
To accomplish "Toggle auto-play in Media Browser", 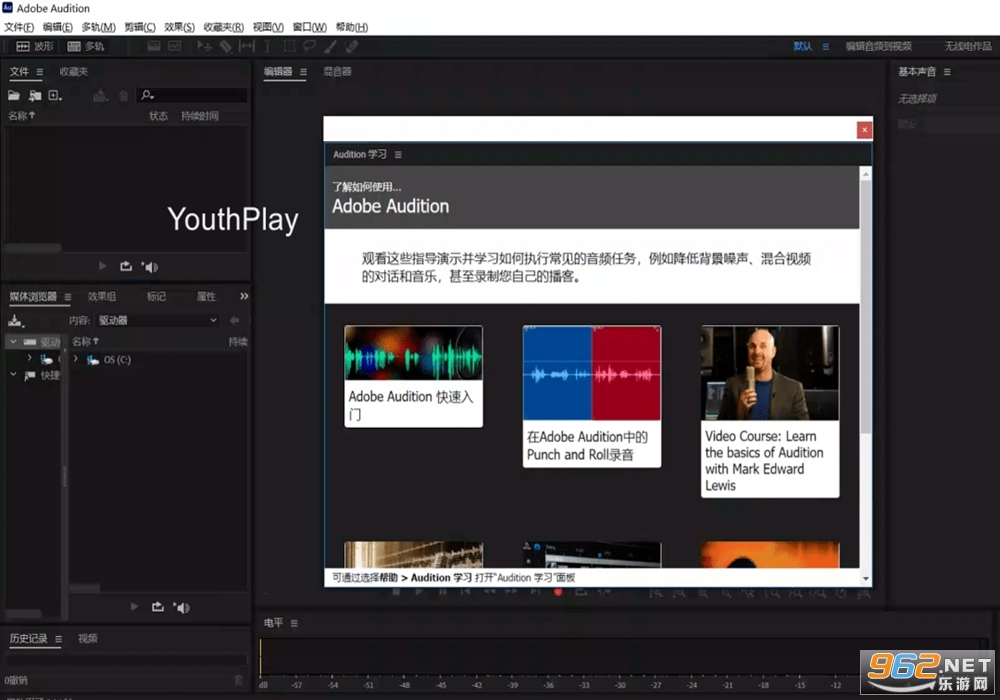I will point(182,608).
